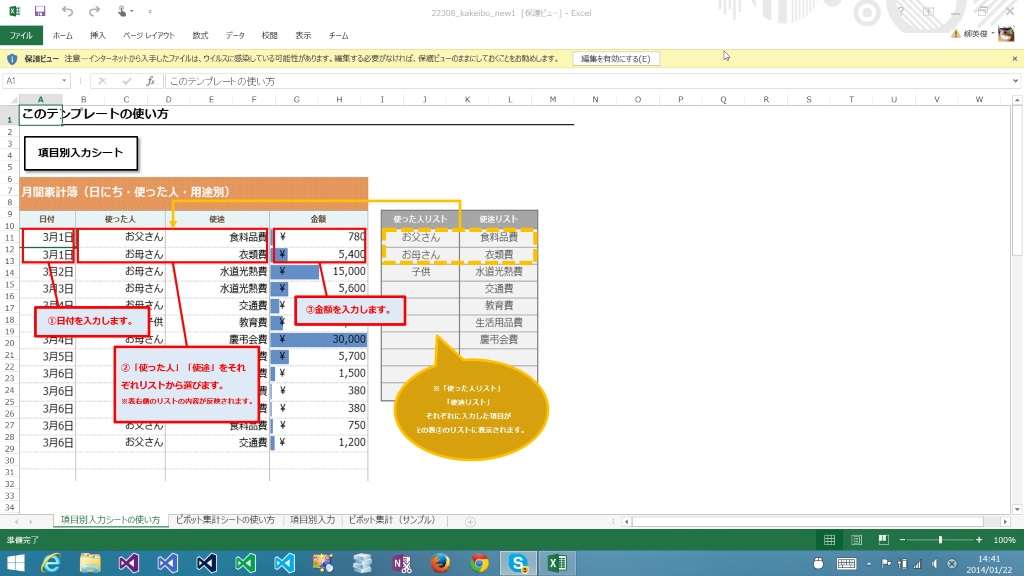Click the 水道光熱費 cell in 使途リスト
Viewport: 1024px width, 576px height.
pos(498,271)
